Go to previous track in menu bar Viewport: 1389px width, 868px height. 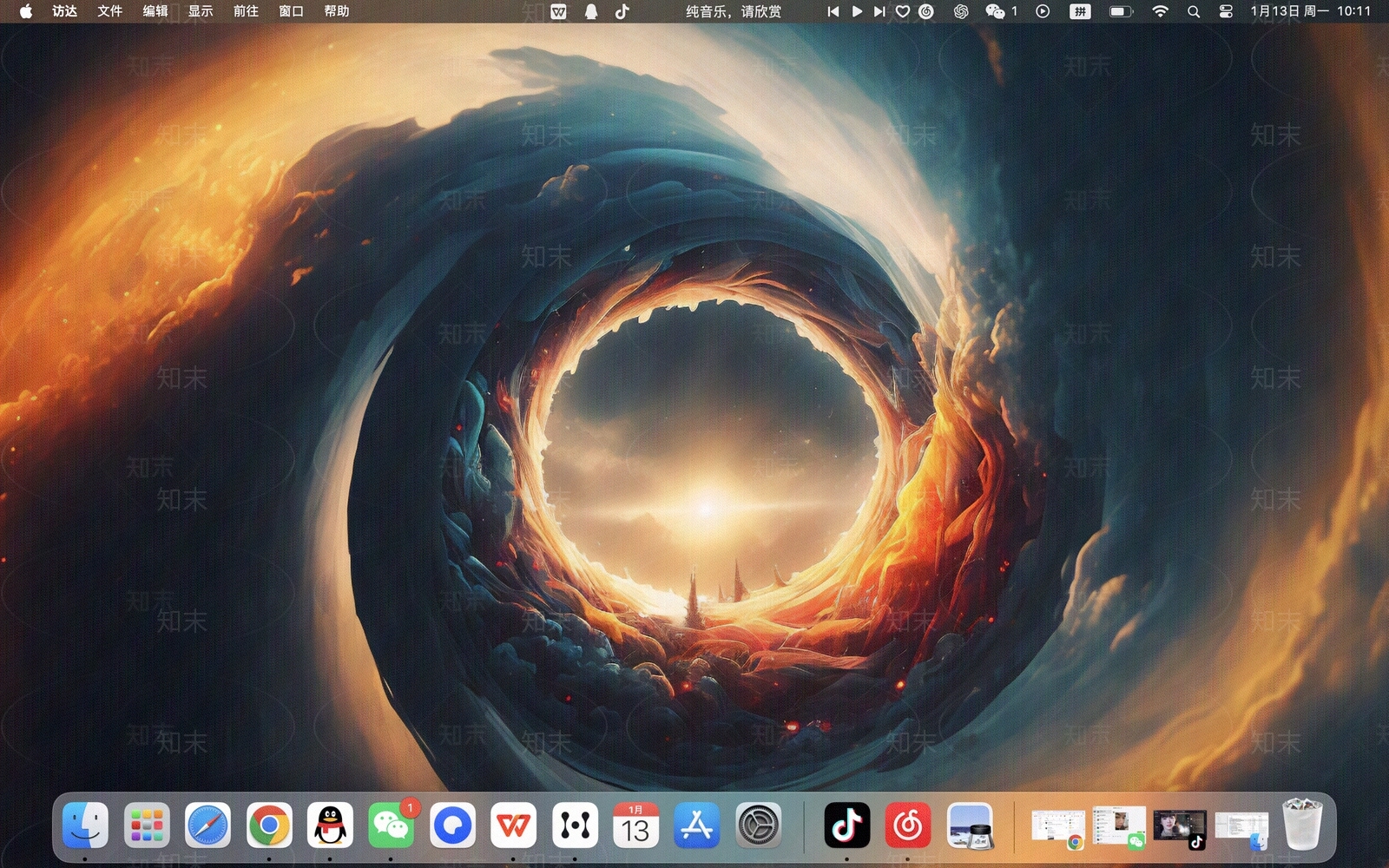click(x=833, y=11)
